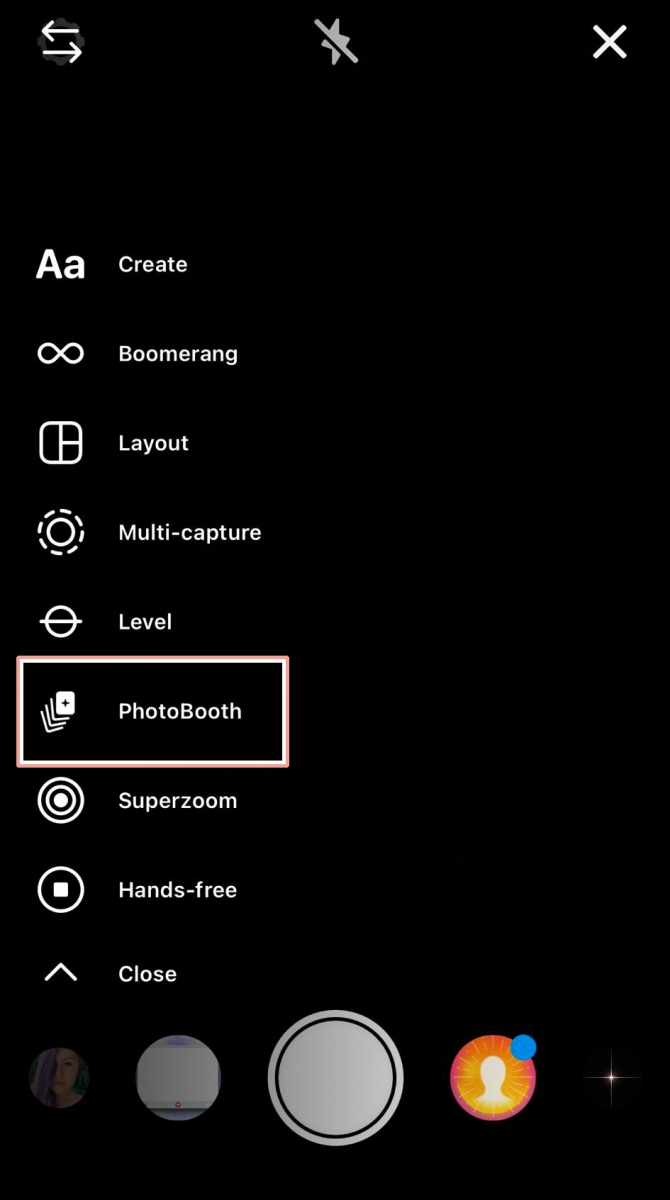Choose the Boomerang infinity icon

[x=60, y=354]
